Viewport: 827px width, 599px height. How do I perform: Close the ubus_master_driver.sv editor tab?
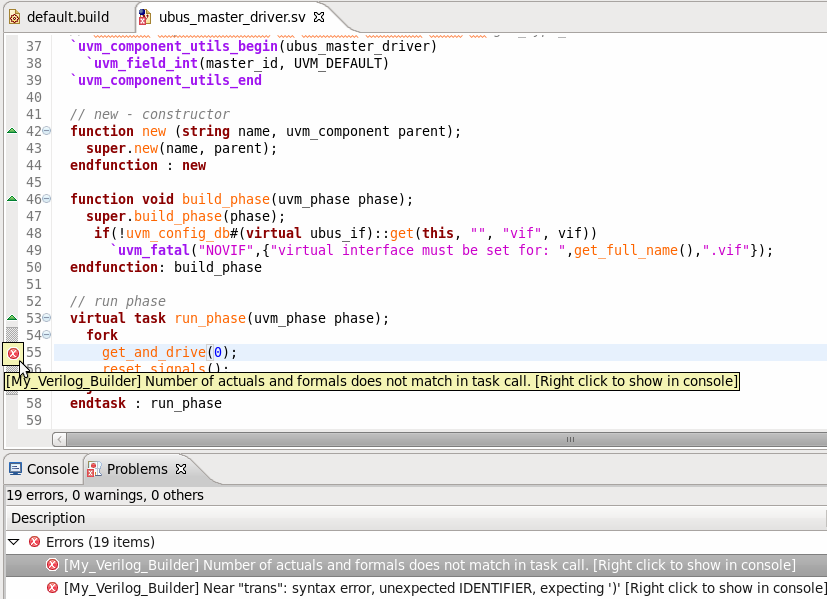tap(318, 17)
